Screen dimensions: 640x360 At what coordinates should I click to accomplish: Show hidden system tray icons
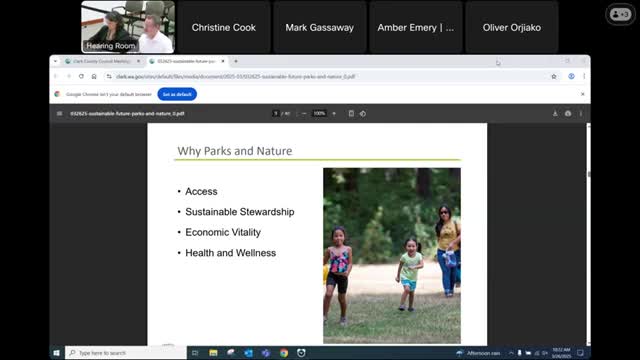[x=511, y=353]
